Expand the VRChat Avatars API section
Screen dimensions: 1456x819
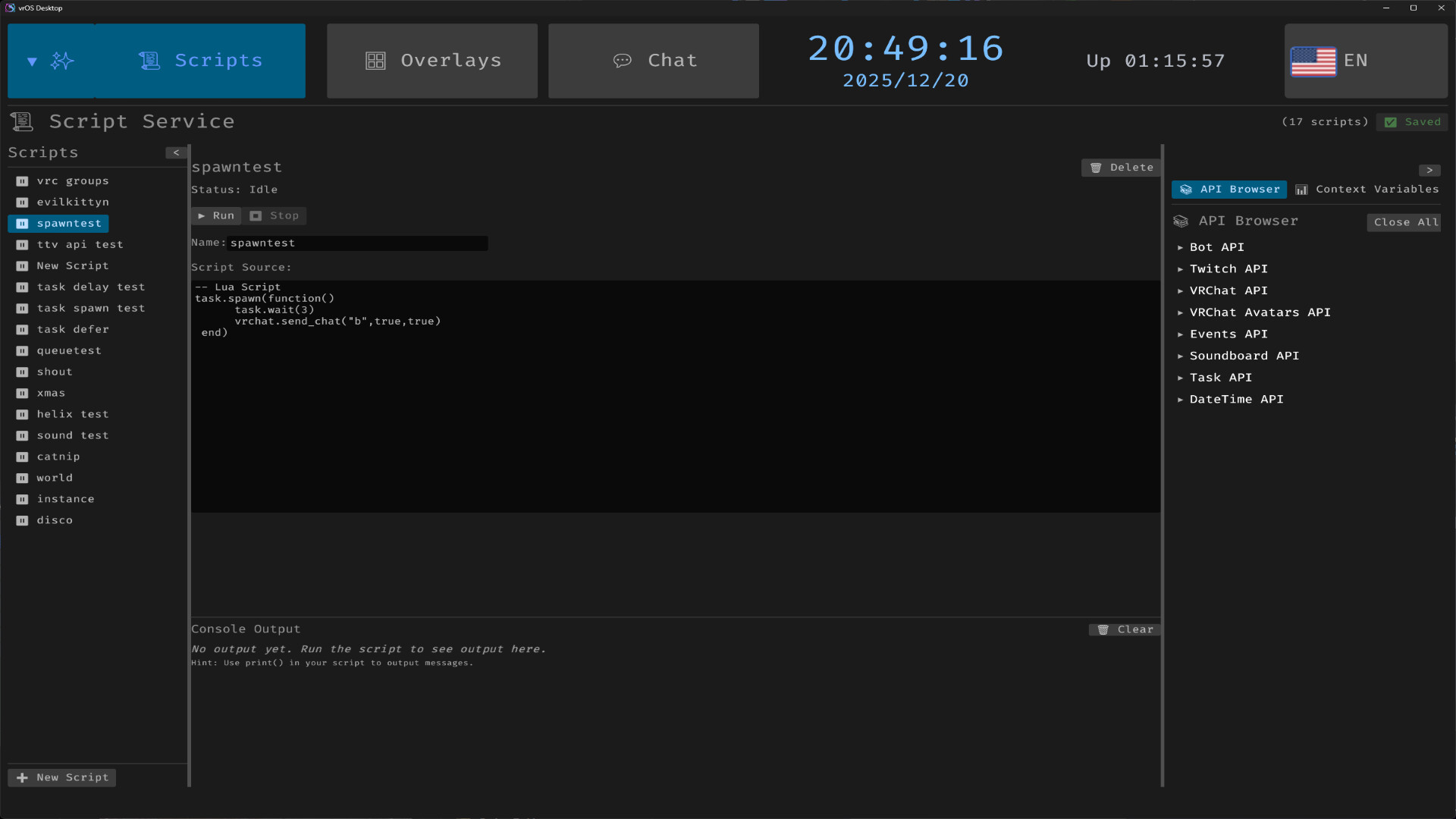pos(1260,312)
